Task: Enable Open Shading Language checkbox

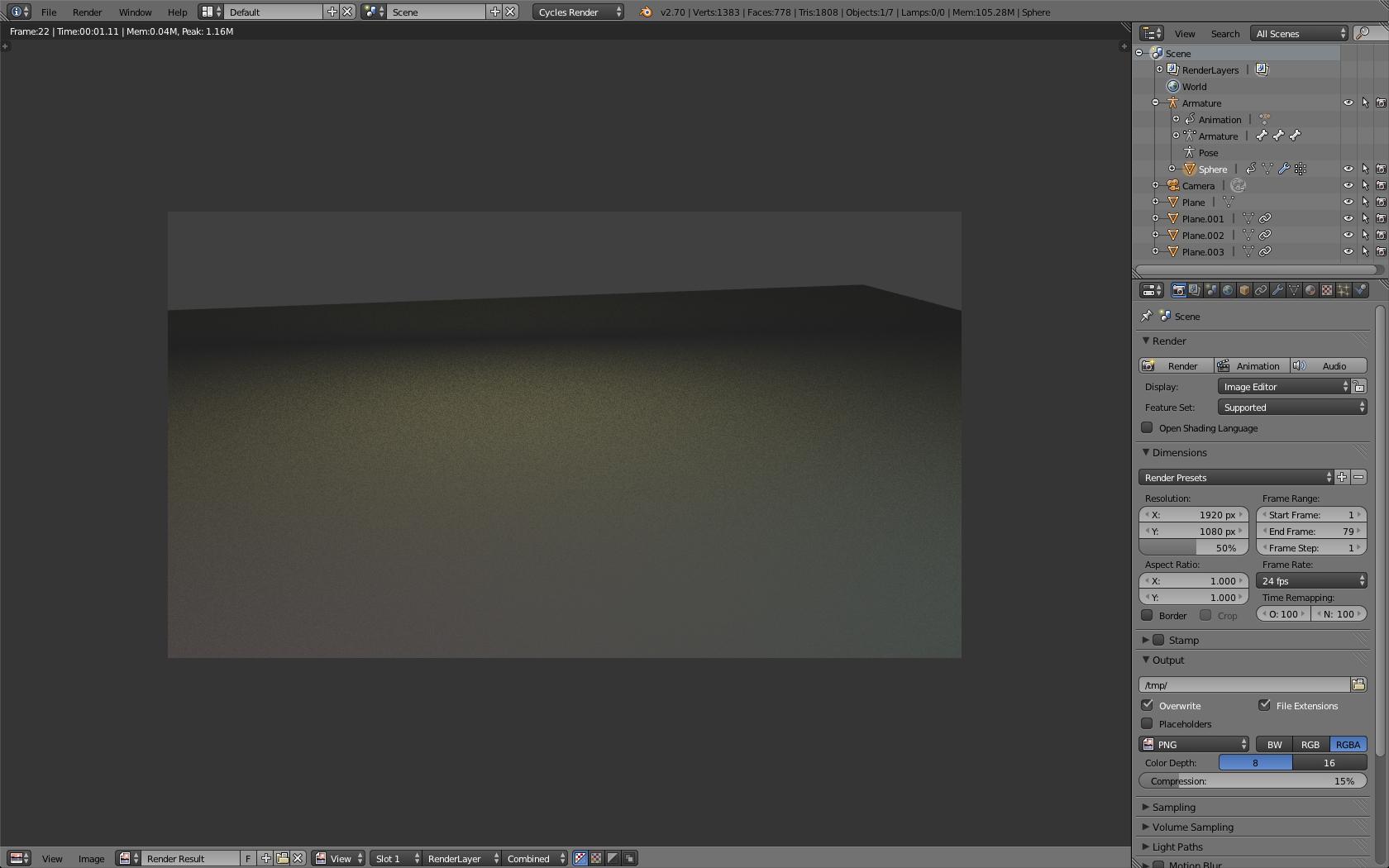Action: 1147,427
